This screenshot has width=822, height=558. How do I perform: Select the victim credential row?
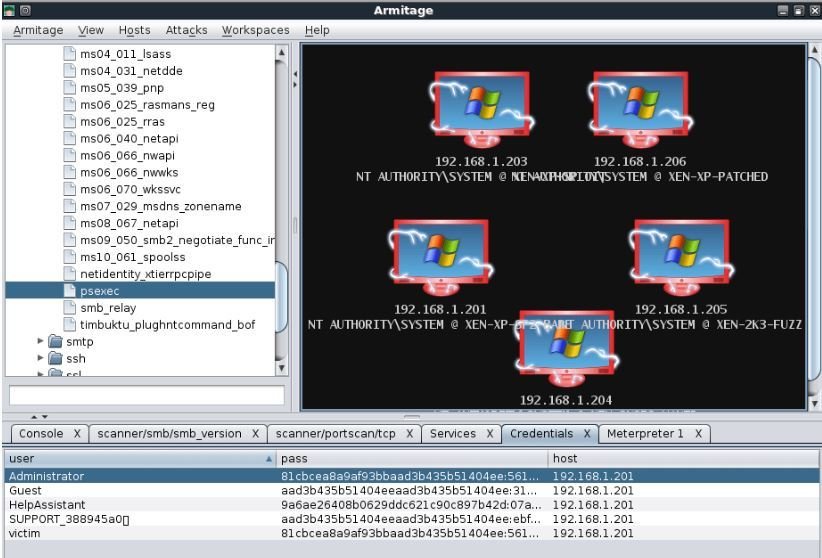(x=412, y=533)
